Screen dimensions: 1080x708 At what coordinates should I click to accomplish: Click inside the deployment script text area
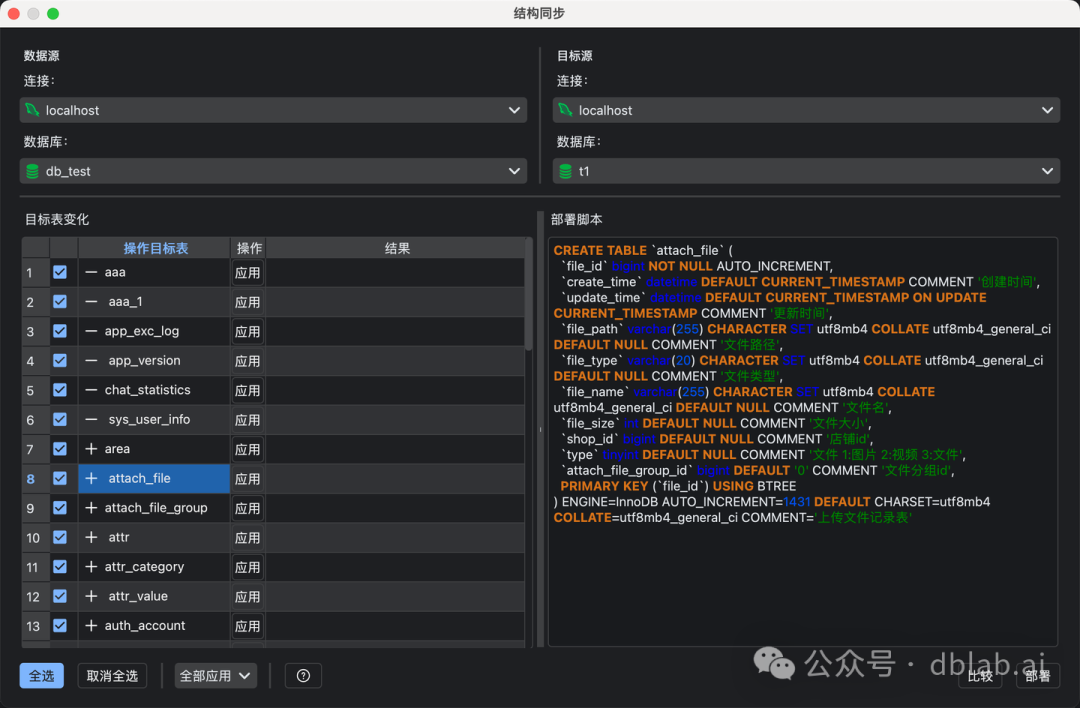(802, 441)
